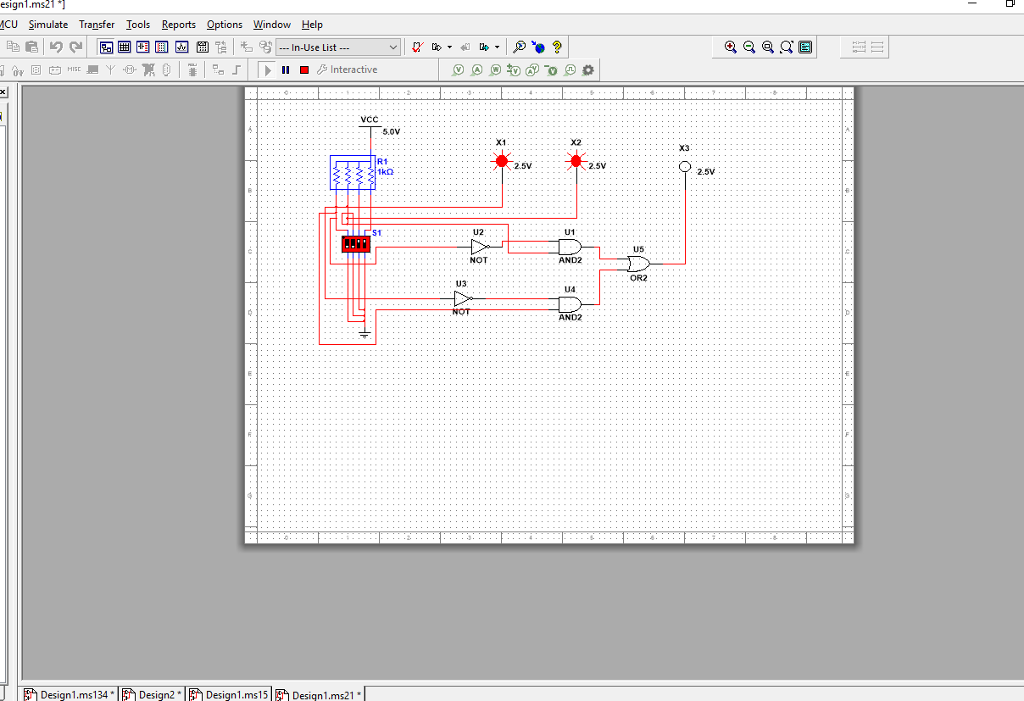The image size is (1024, 701).
Task: Open the back annotate dropdown arrow
Action: point(497,46)
